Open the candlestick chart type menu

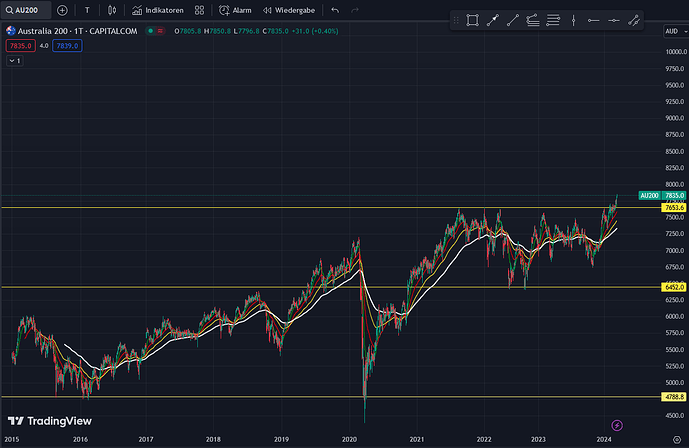(x=112, y=10)
